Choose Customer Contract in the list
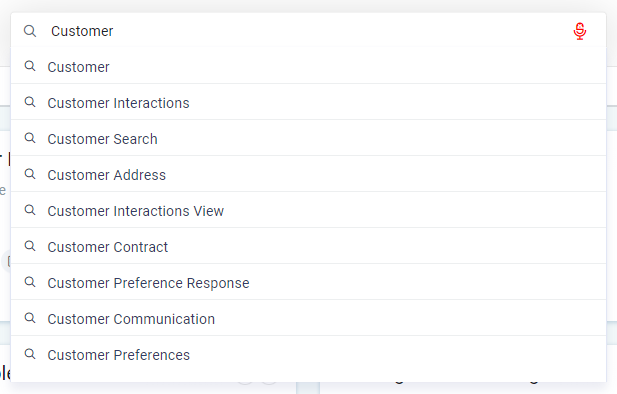This screenshot has width=617, height=394. pos(308,246)
